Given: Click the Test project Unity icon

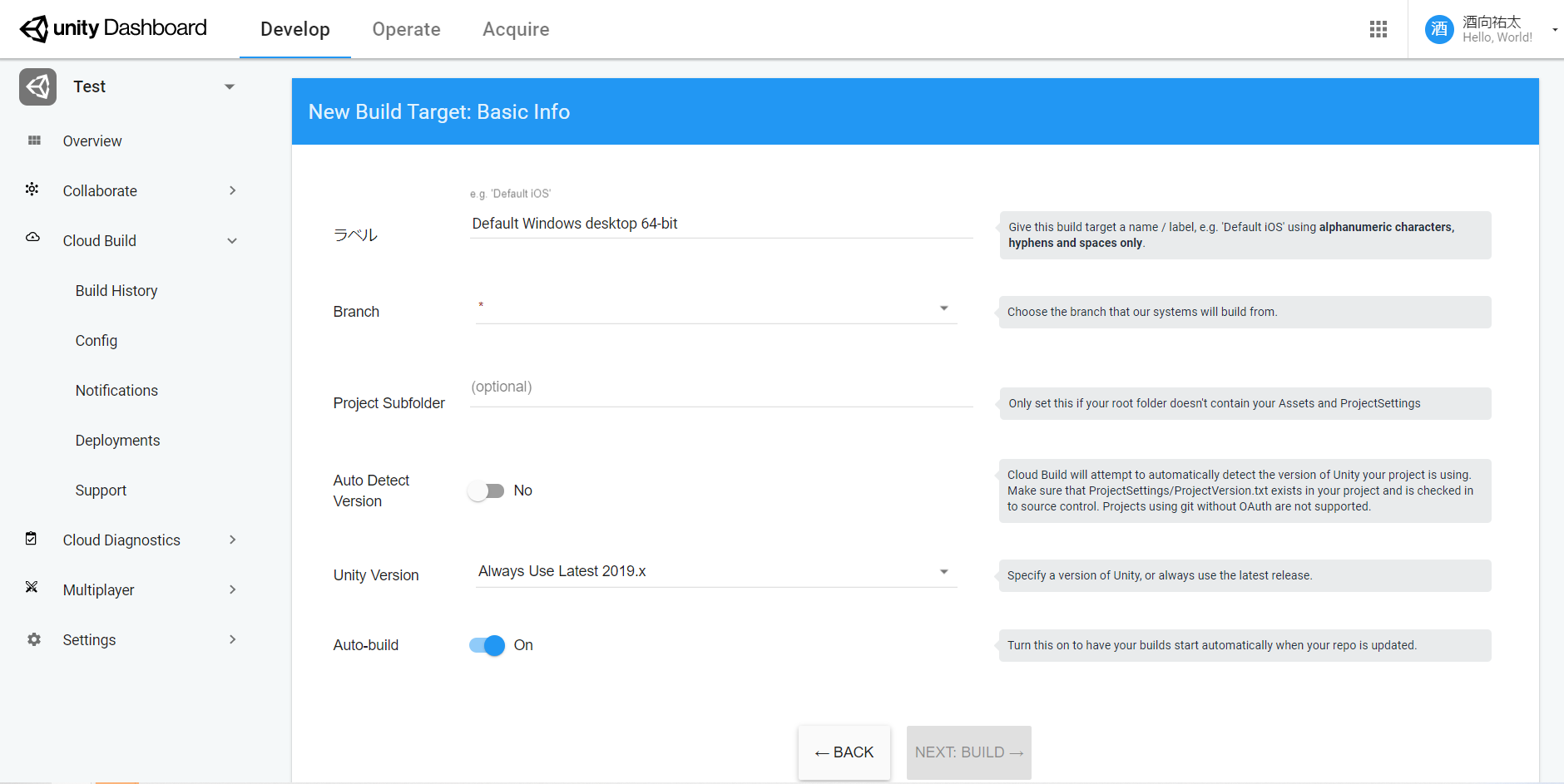Looking at the screenshot, I should pyautogui.click(x=37, y=86).
